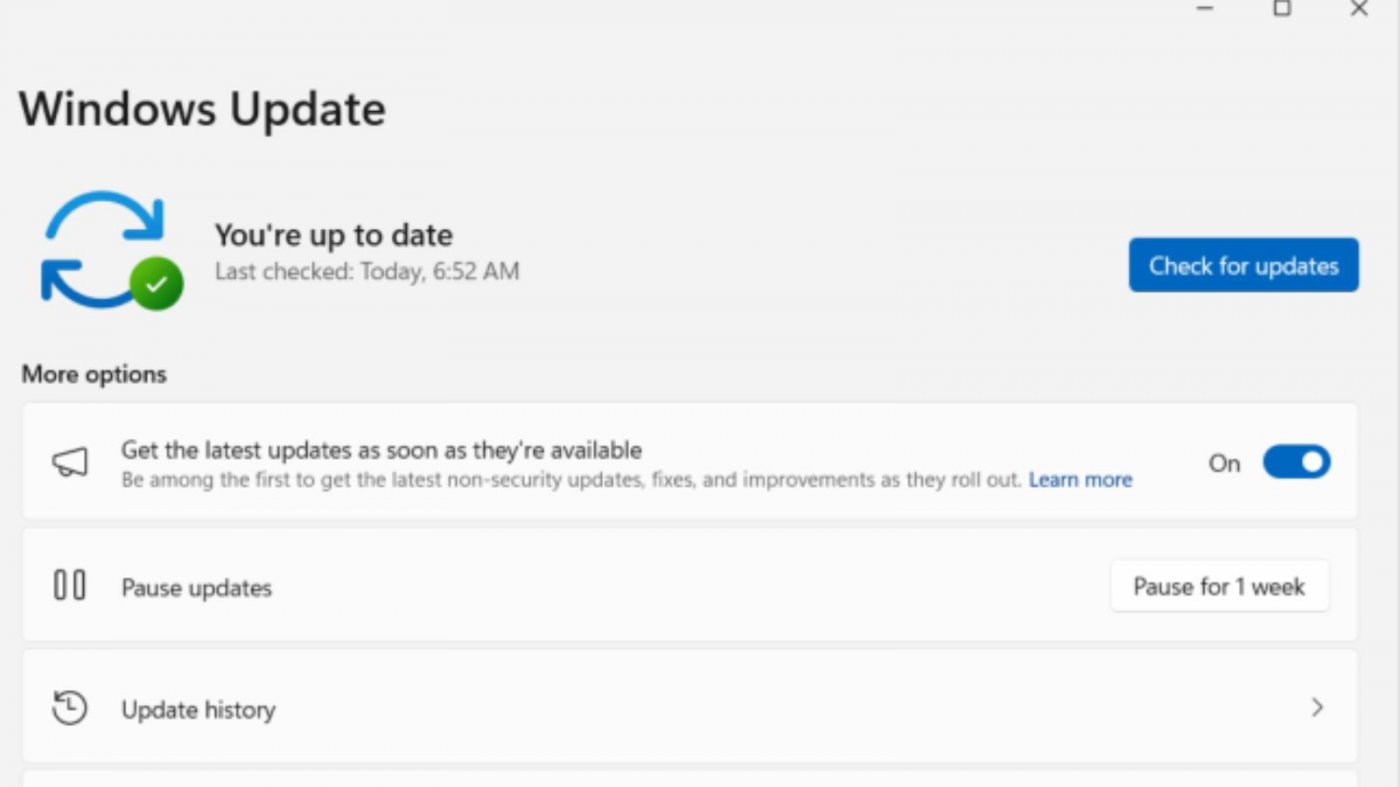Screen dimensions: 1400x787
Task: Click the You're up to date status text
Action: pyautogui.click(x=334, y=235)
